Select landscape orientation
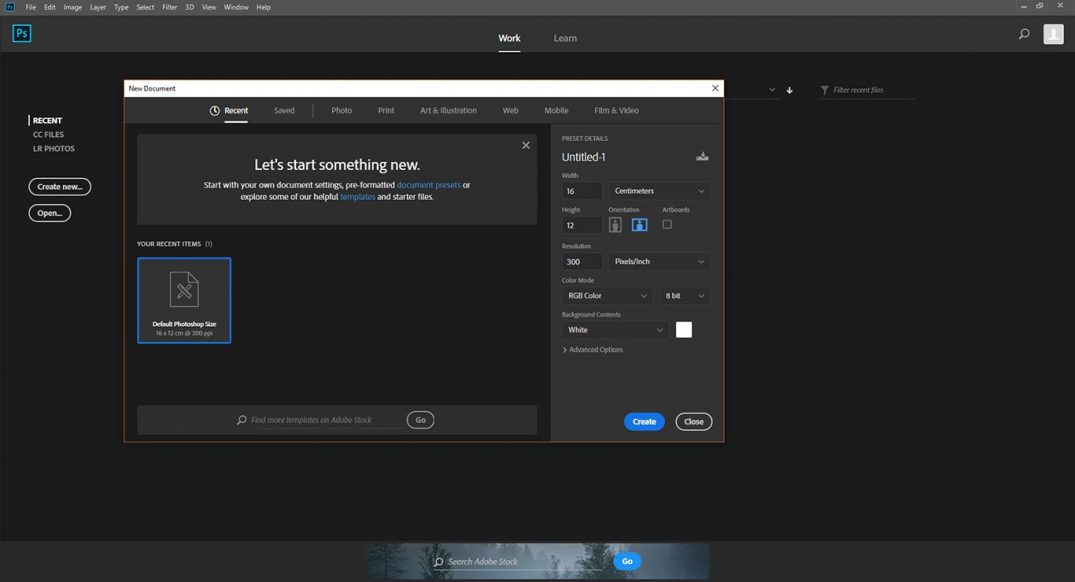 (x=639, y=224)
